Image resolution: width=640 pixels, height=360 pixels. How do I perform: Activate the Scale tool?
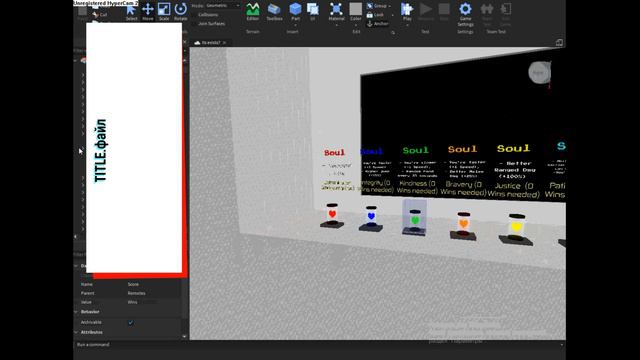[164, 12]
